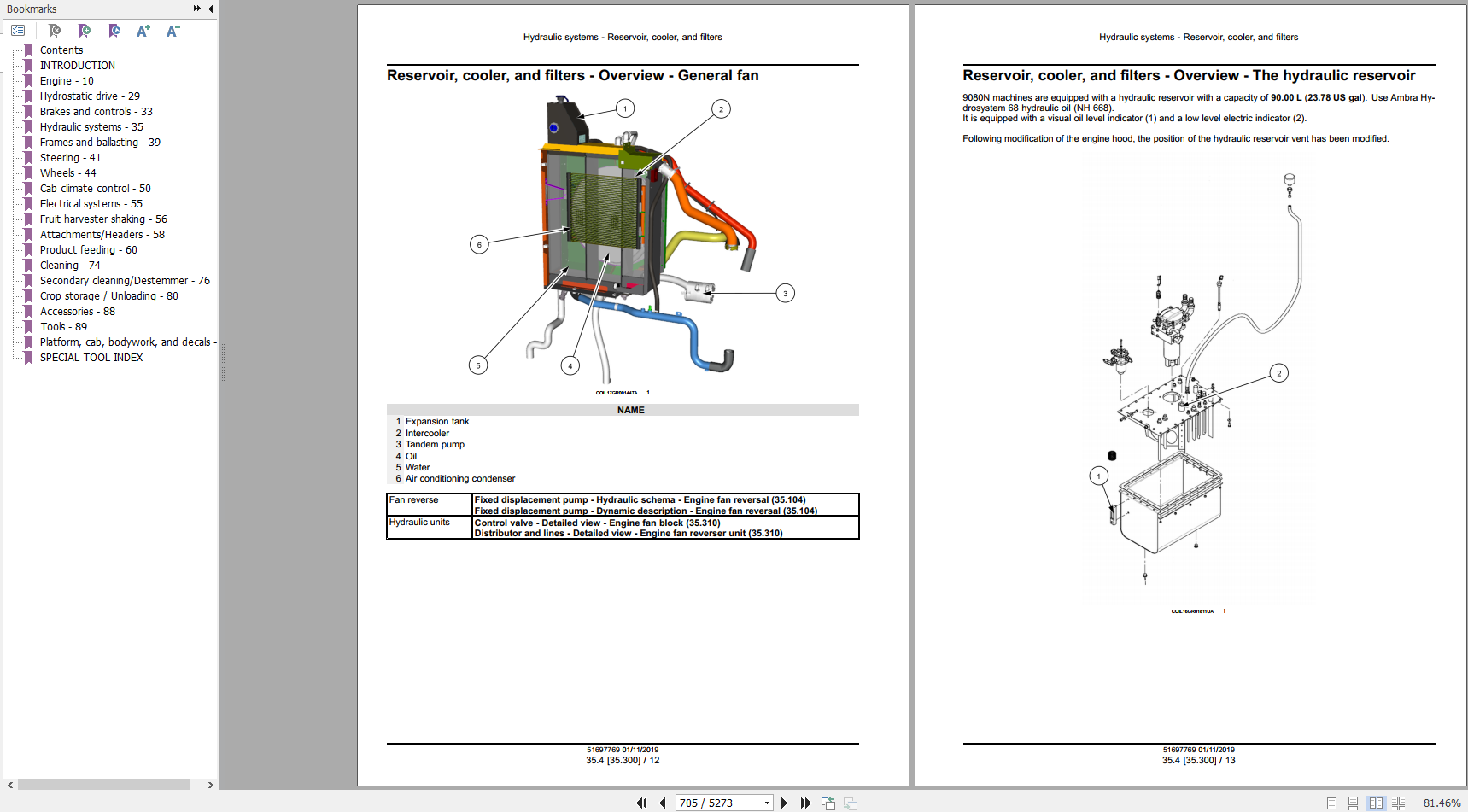
Task: Open the Contents bookmark
Action: 61,50
